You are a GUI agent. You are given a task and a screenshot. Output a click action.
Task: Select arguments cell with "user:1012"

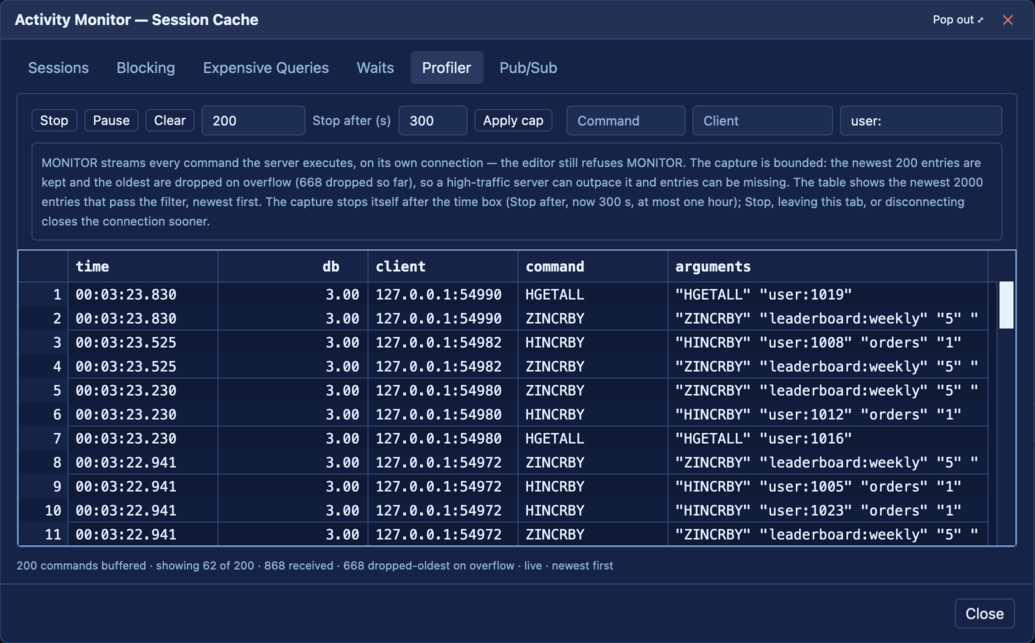coord(828,415)
